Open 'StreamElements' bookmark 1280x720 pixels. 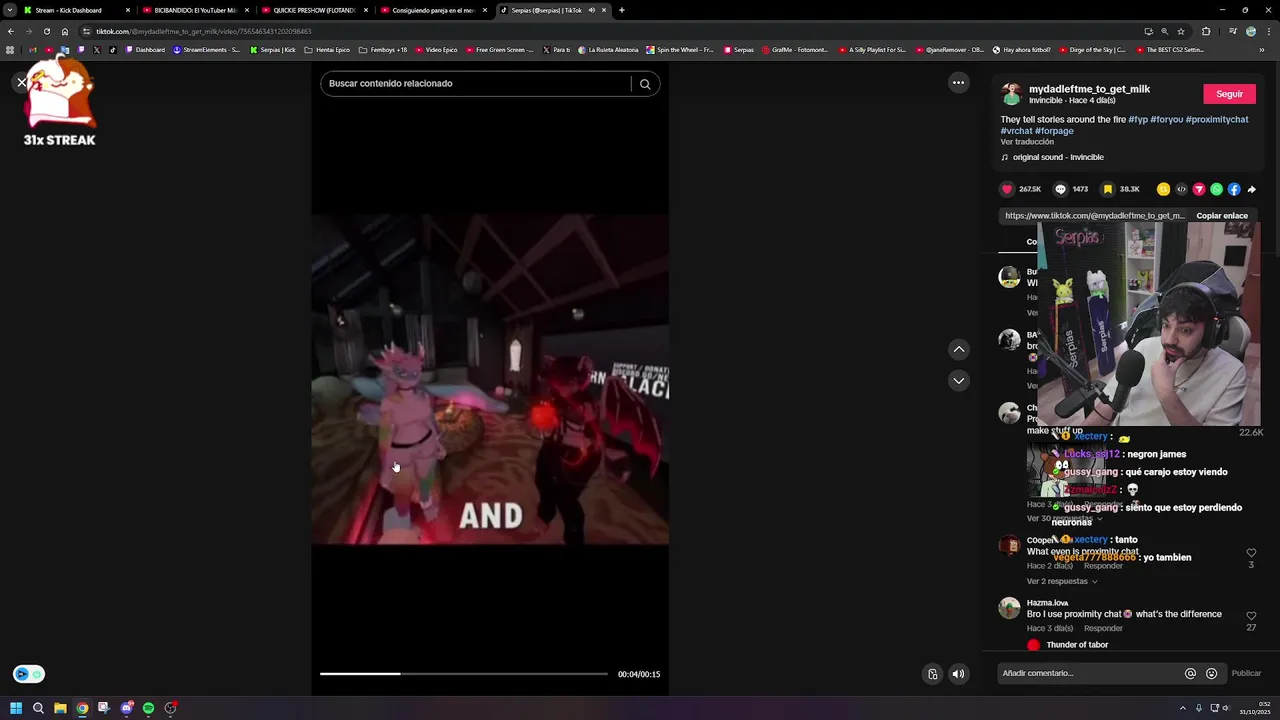point(206,49)
